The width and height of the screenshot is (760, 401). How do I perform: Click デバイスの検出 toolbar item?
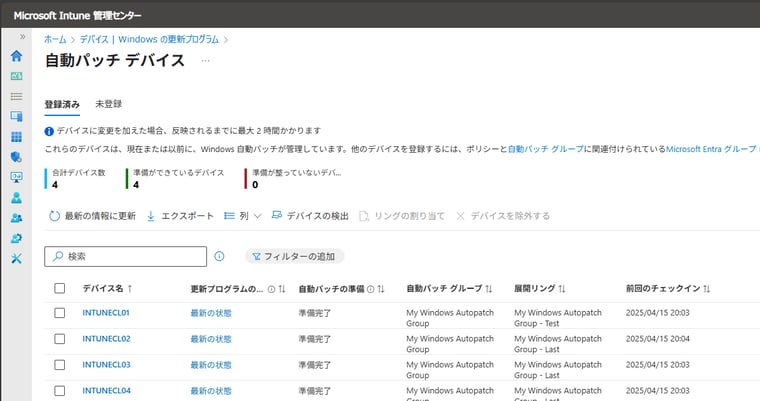[310, 216]
